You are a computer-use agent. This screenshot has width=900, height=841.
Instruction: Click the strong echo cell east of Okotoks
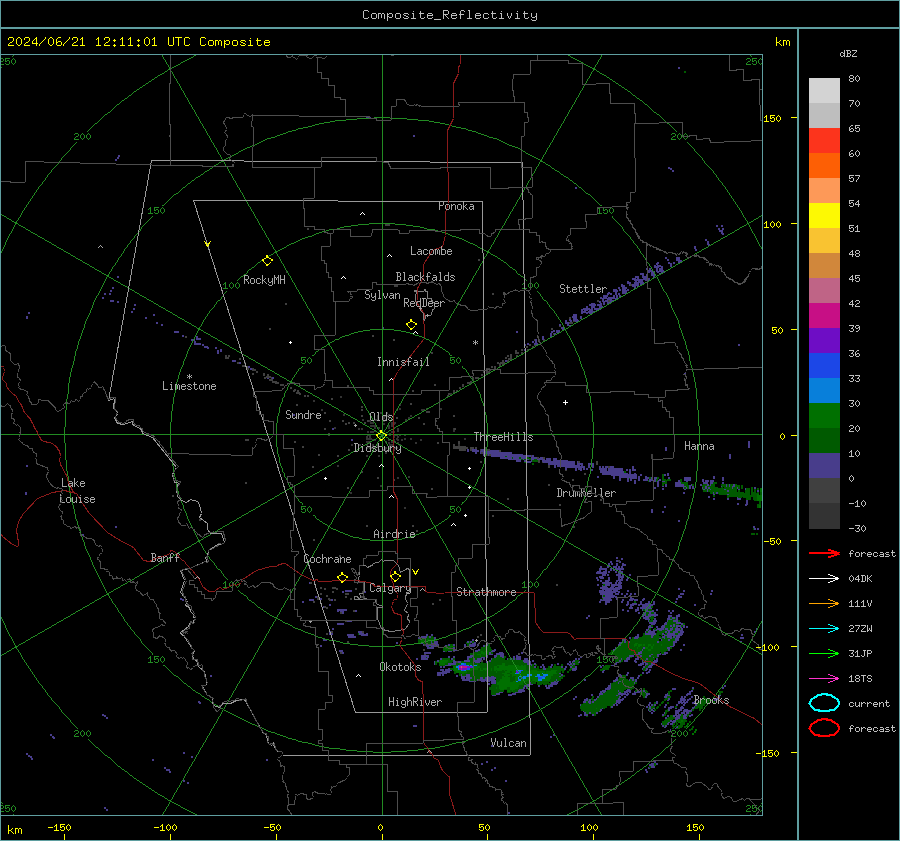[x=464, y=667]
